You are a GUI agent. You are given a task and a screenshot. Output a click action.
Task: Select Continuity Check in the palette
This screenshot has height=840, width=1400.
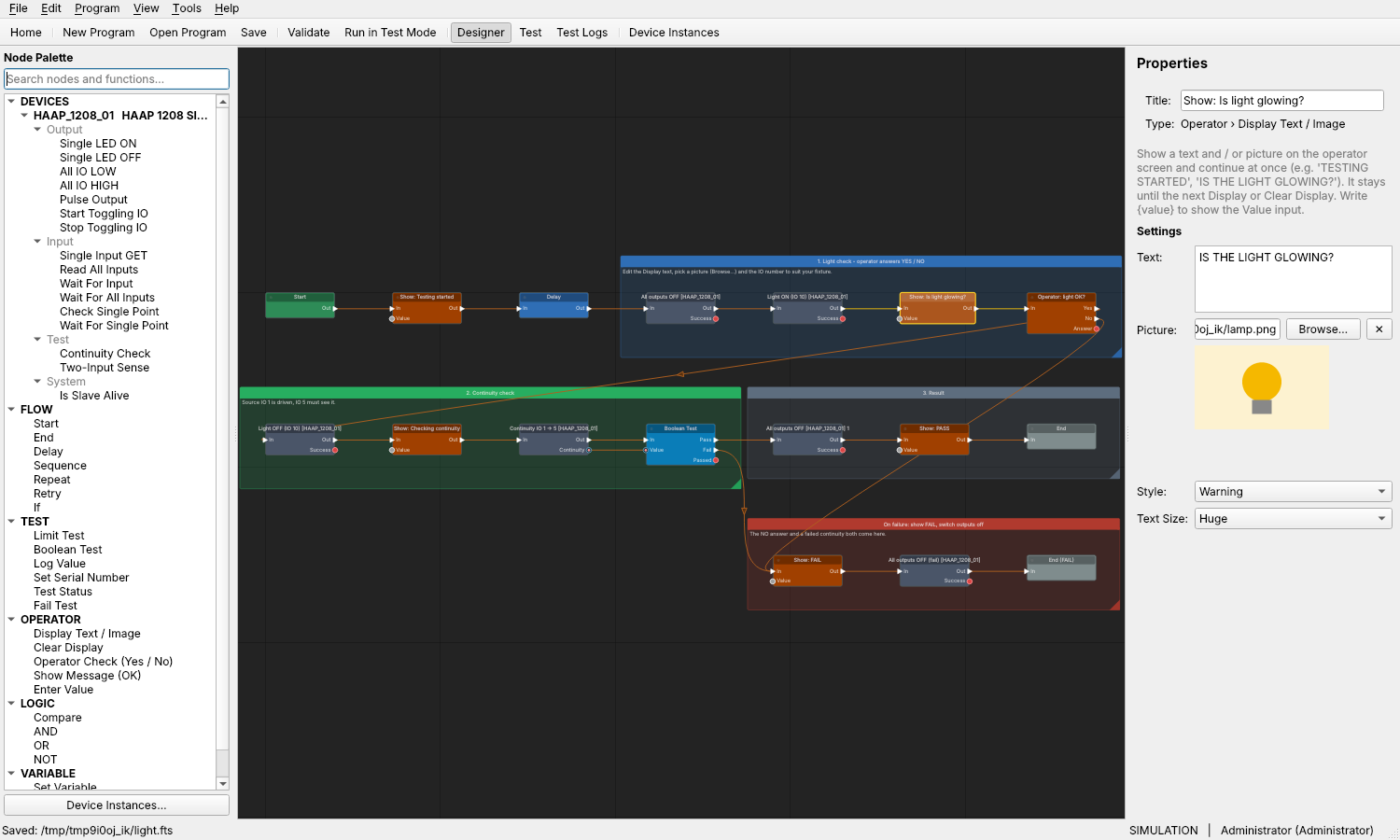(105, 354)
